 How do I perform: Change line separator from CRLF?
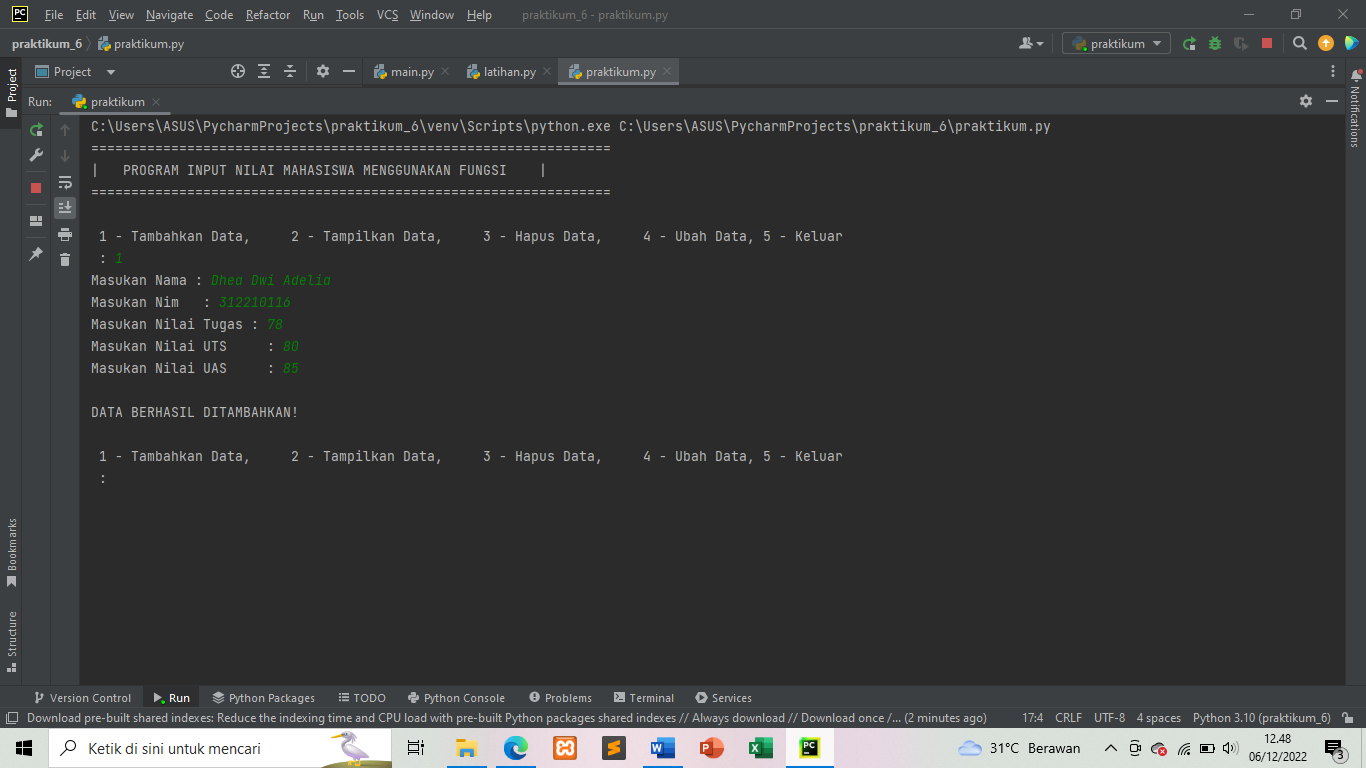1067,717
